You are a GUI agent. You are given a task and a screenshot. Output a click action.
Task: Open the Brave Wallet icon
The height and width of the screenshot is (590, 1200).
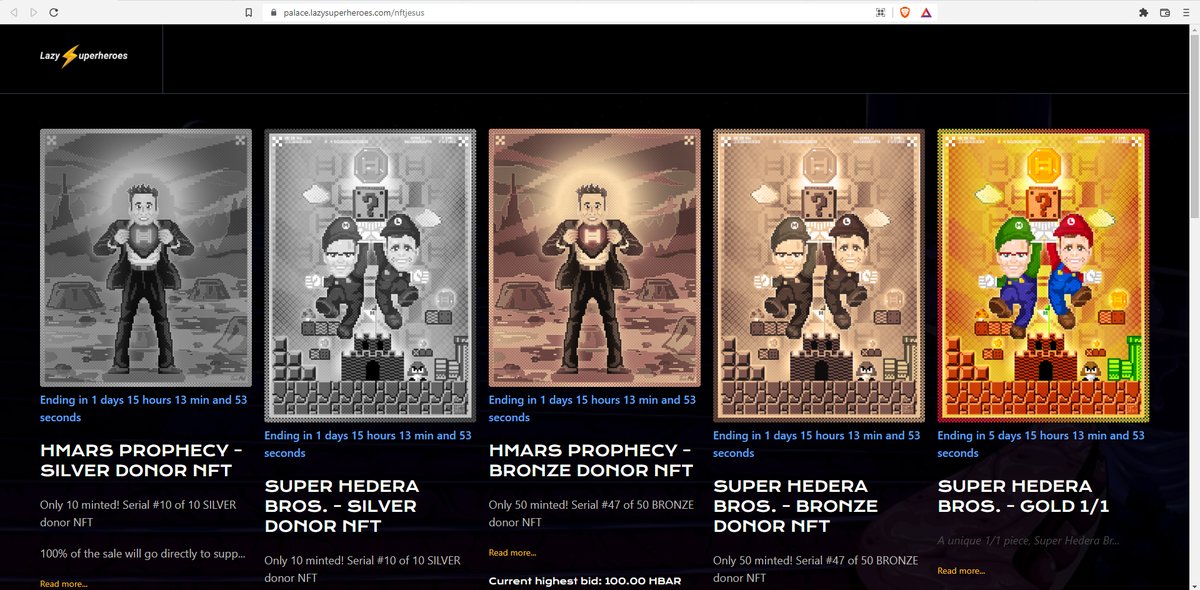pyautogui.click(x=1165, y=12)
